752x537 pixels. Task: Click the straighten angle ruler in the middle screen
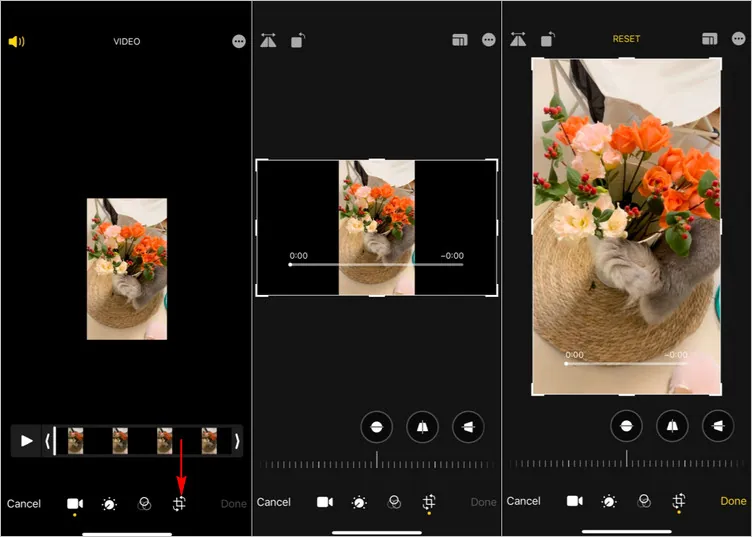click(376, 463)
